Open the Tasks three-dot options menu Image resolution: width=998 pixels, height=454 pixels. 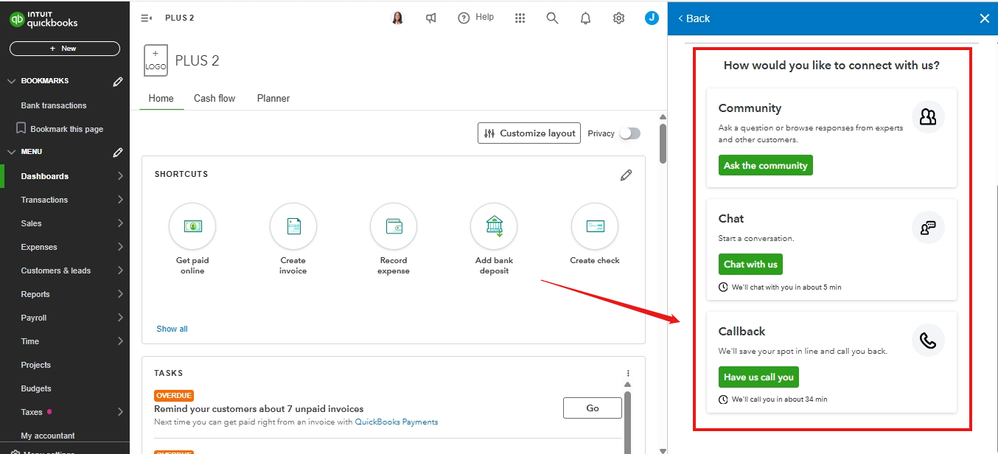(628, 373)
